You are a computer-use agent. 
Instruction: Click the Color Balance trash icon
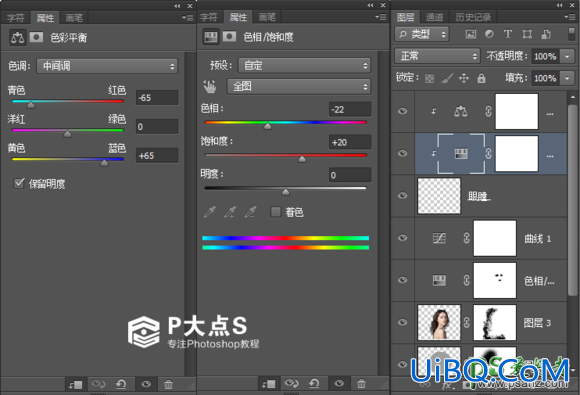tap(168, 385)
